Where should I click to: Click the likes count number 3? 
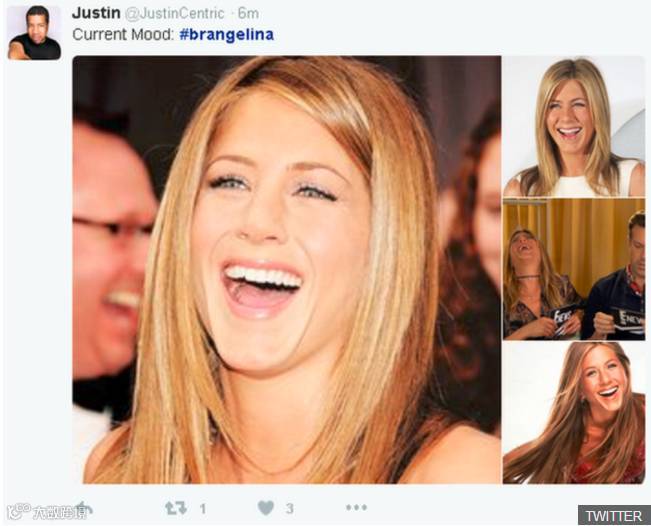290,509
